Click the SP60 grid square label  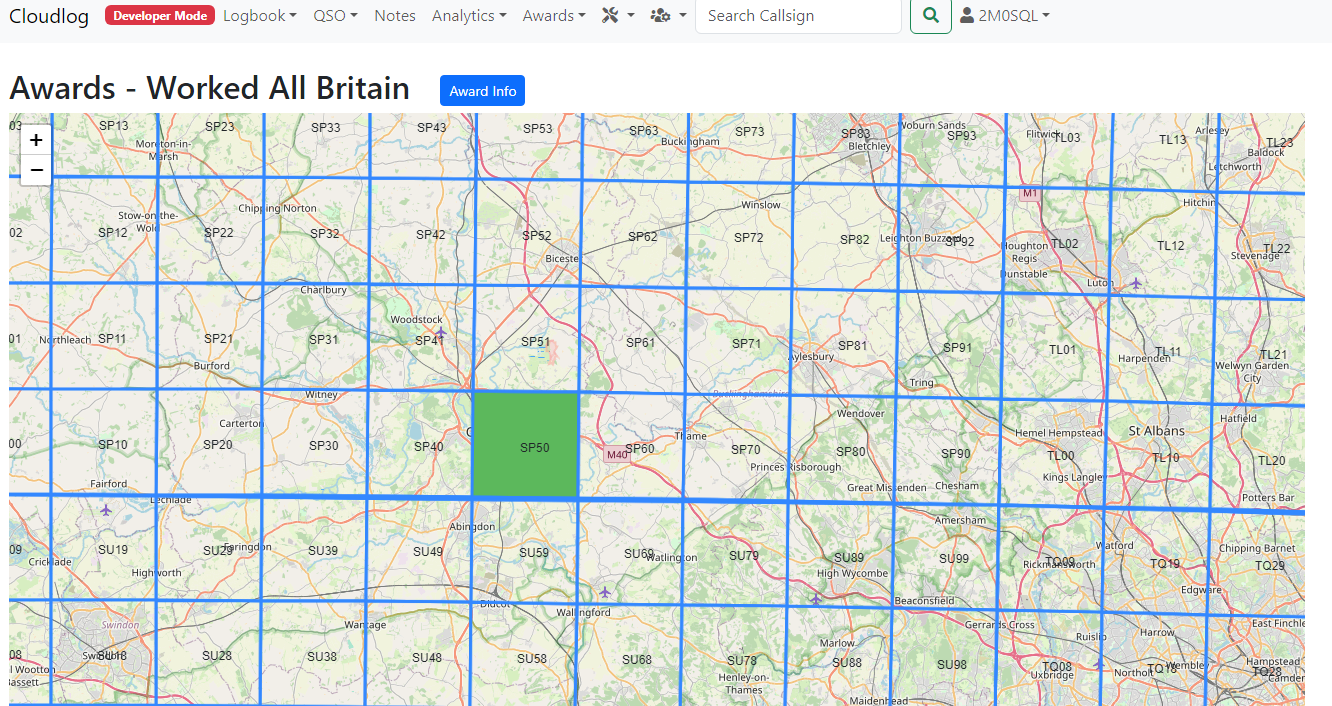point(639,449)
